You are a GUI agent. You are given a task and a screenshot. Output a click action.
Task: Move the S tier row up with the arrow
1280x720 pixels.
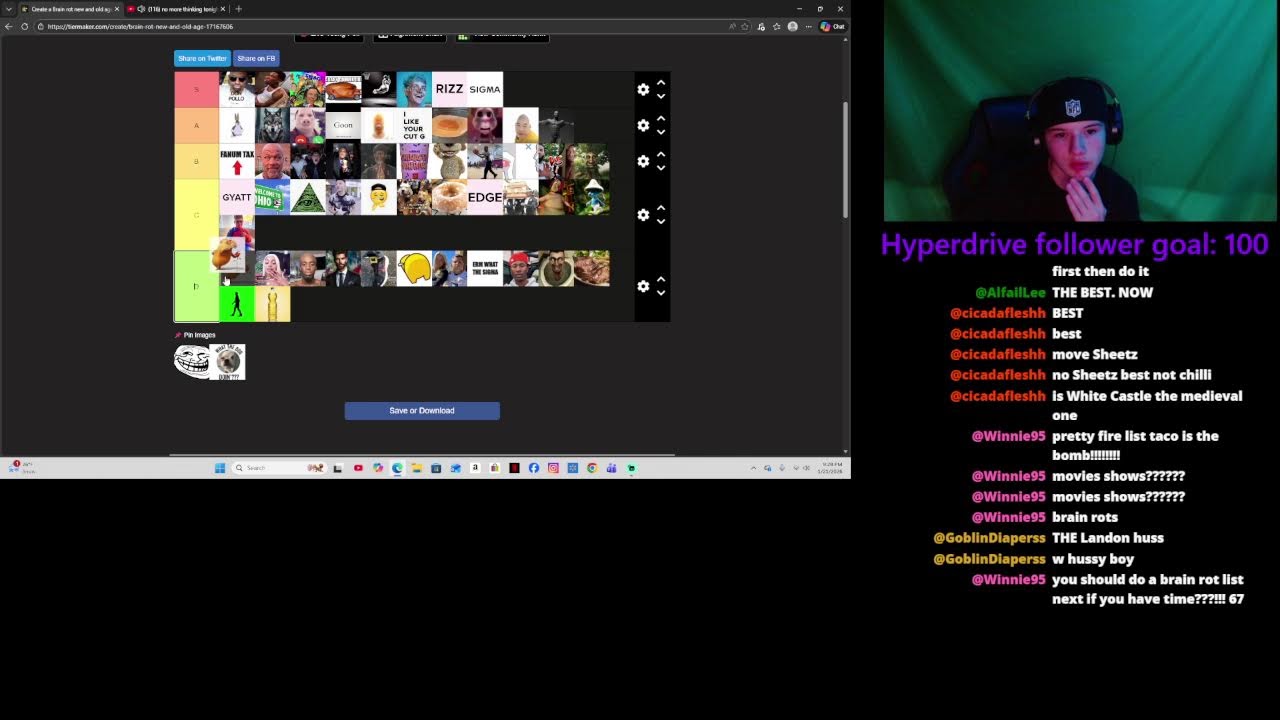(660, 83)
